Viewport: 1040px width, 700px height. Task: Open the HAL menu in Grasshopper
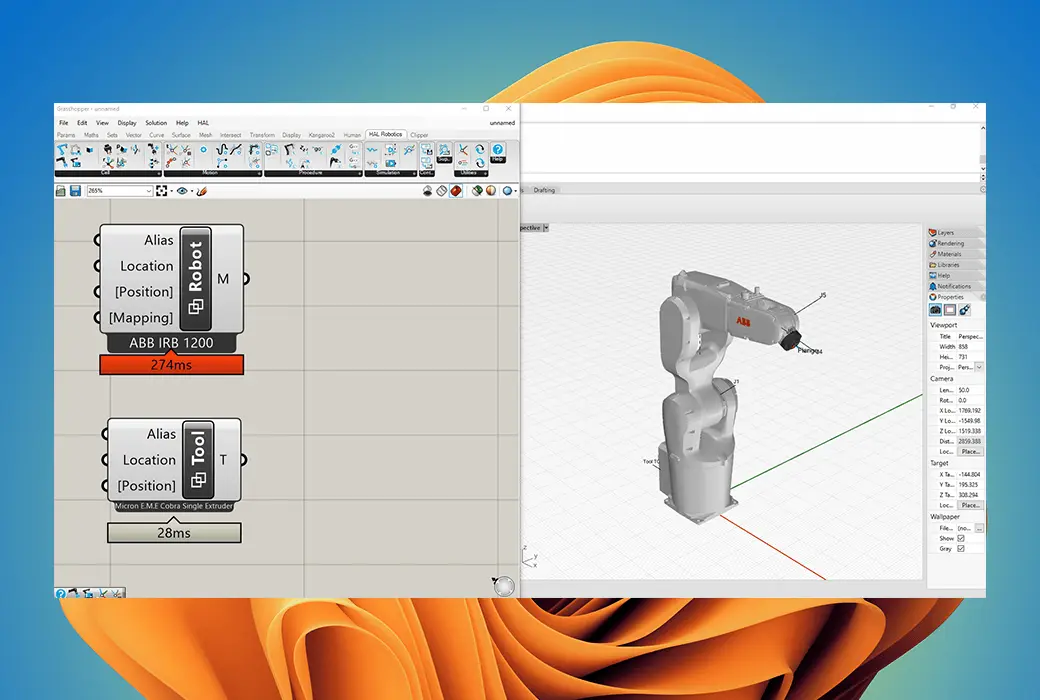[203, 123]
